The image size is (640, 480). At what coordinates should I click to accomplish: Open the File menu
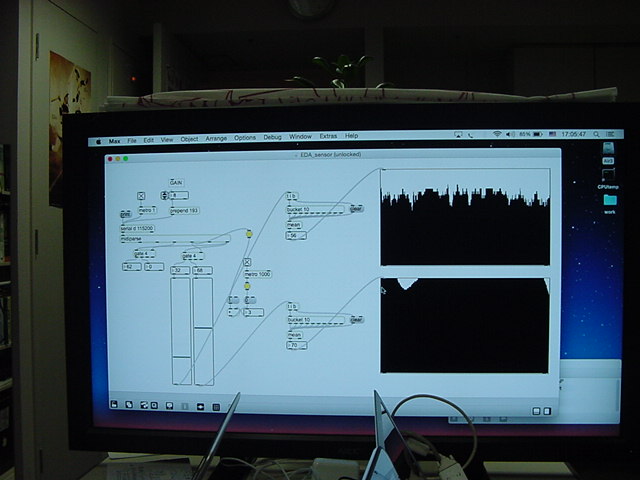click(131, 141)
